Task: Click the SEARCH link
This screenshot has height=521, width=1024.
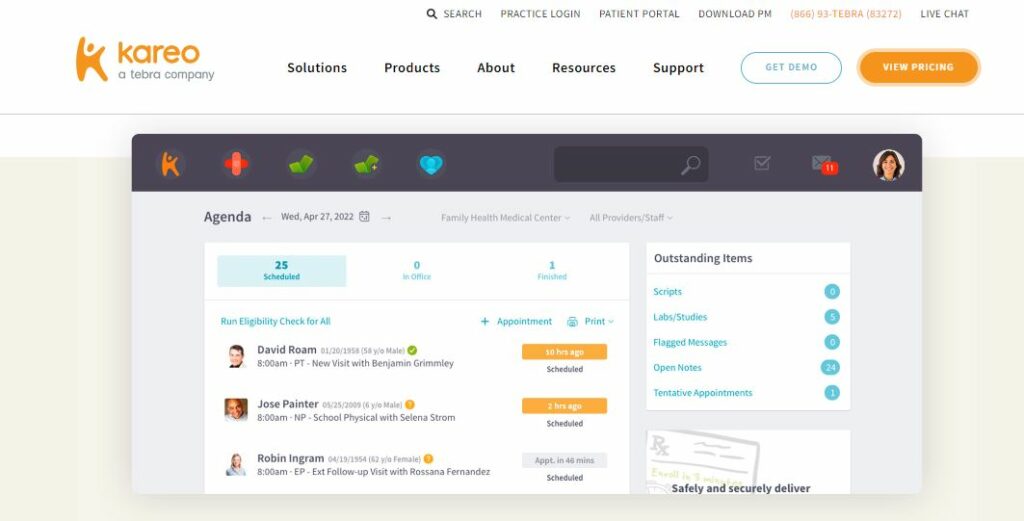Action: [462, 14]
